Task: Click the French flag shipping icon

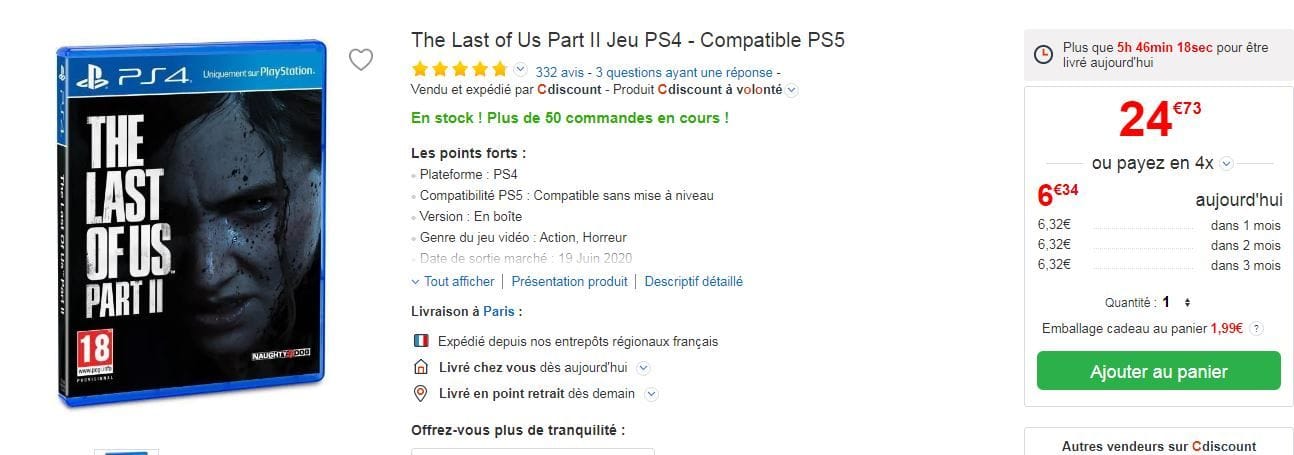Action: [421, 341]
